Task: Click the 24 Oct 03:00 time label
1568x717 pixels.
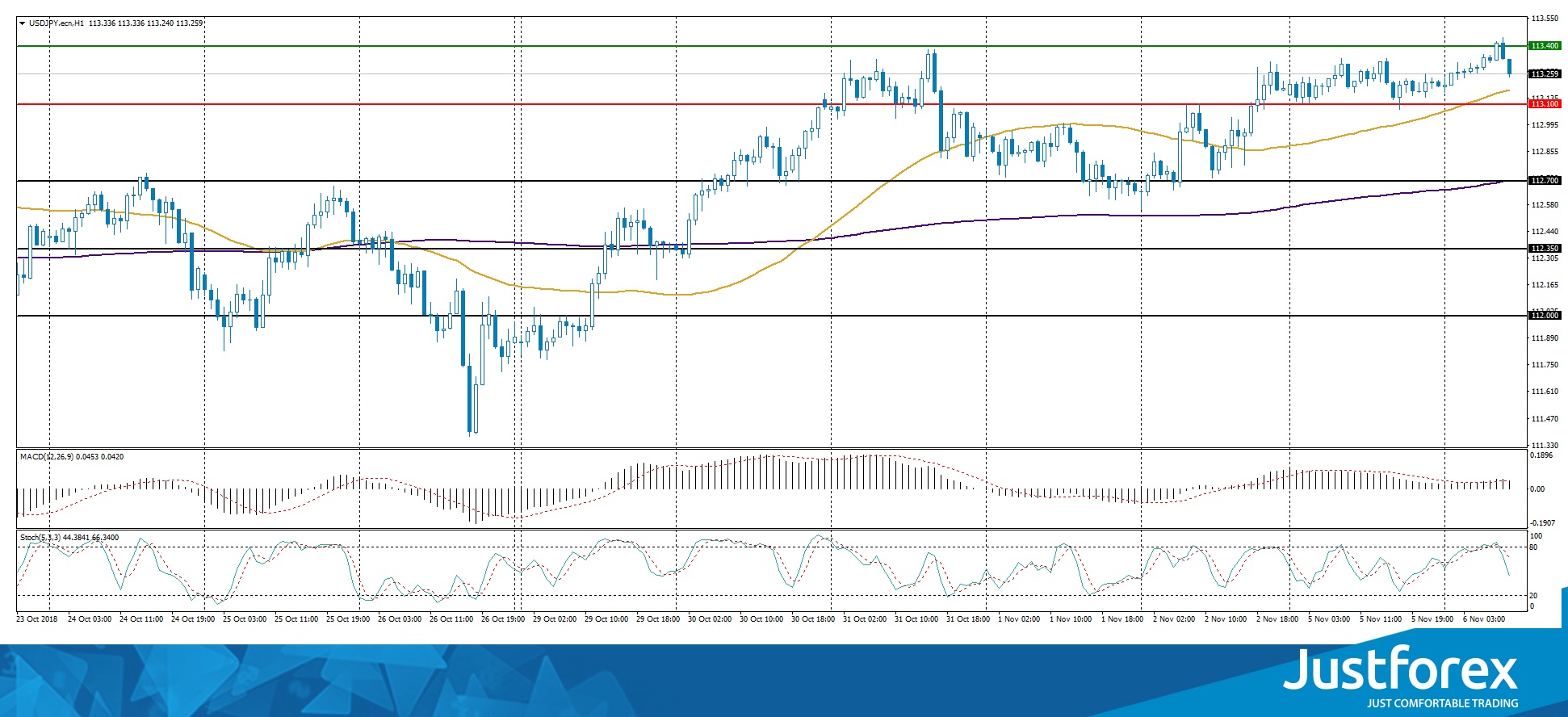Action: click(90, 619)
